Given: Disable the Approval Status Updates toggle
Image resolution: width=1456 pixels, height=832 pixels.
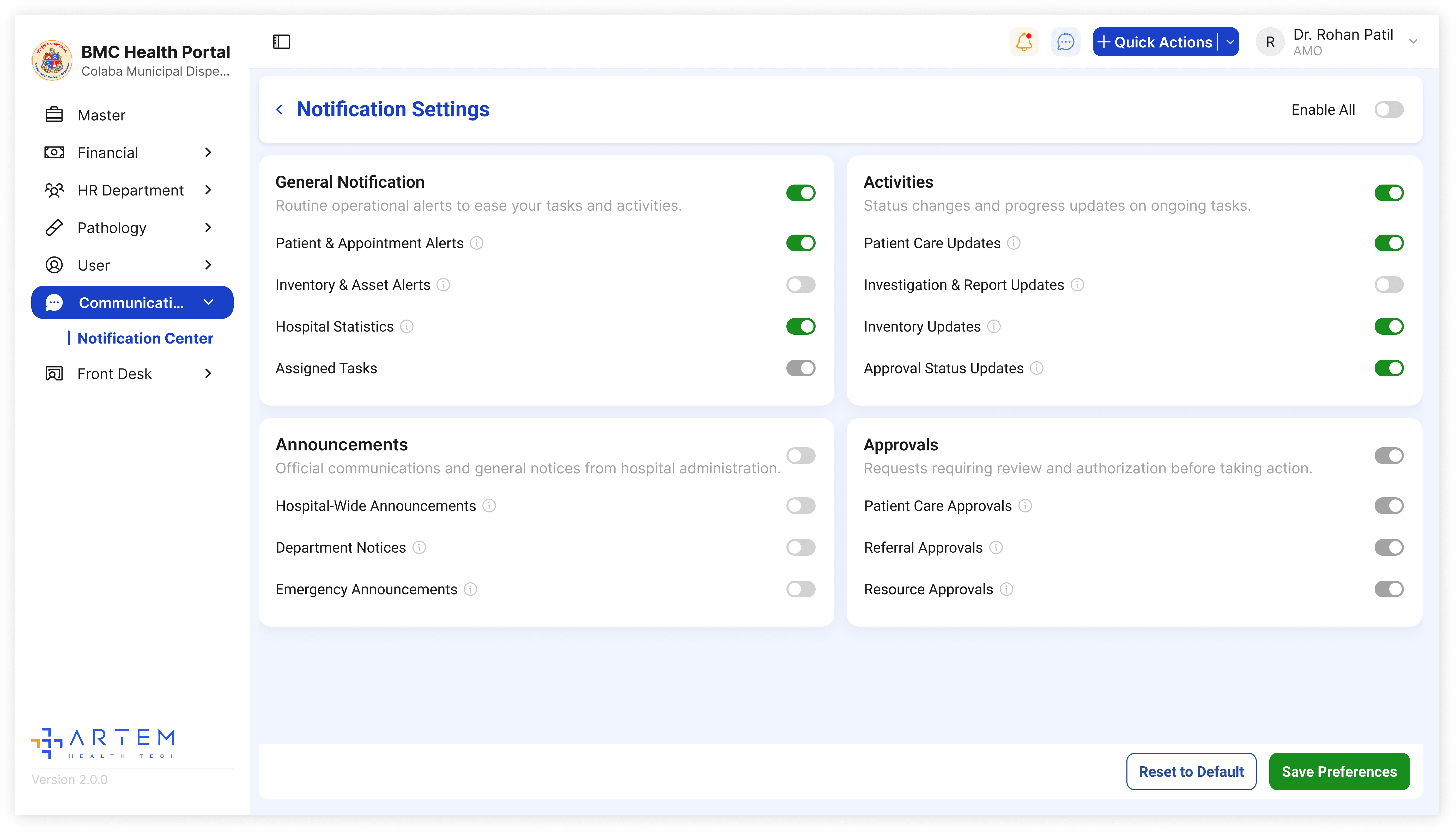Looking at the screenshot, I should 1388,368.
